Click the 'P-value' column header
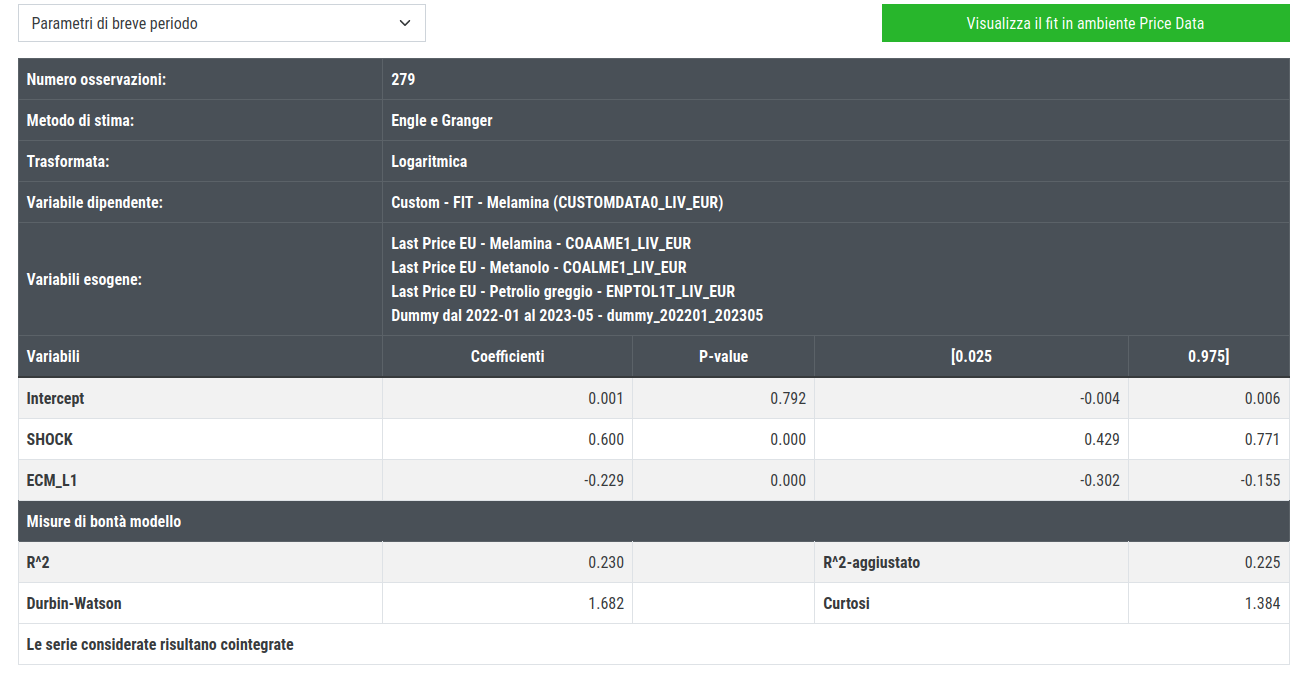 [x=723, y=356]
